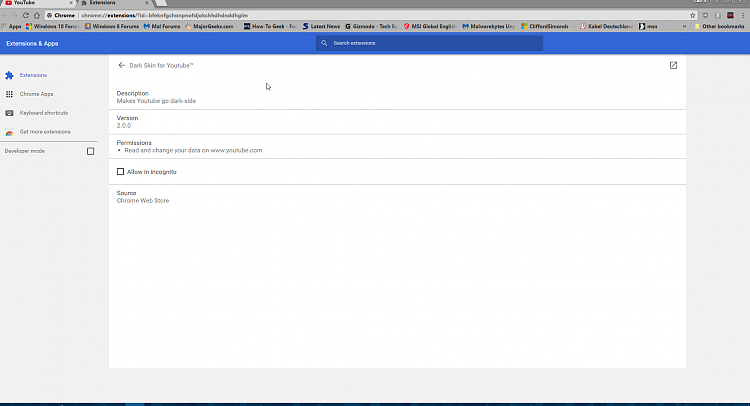The image size is (750, 406).
Task: Click the browser forward arrow
Action: [15, 15]
